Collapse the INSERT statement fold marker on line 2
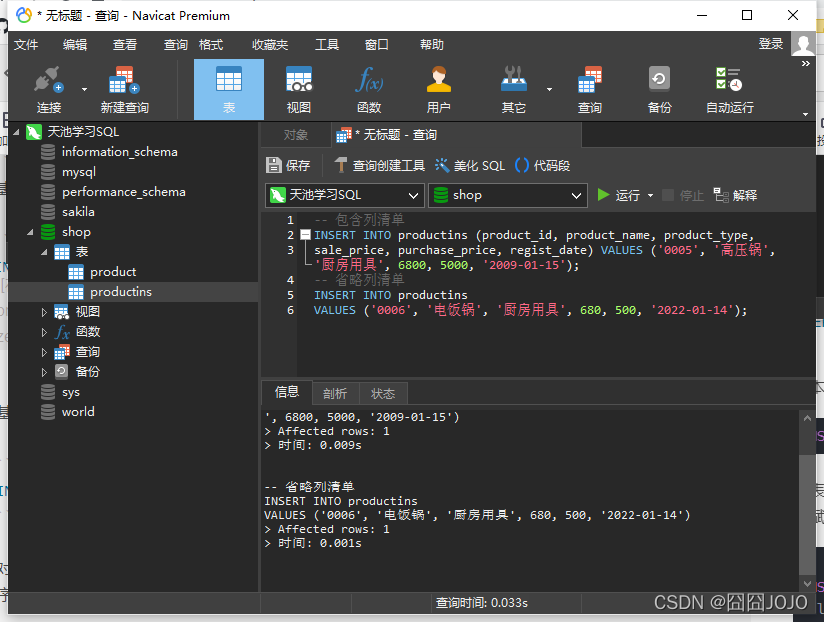The height and width of the screenshot is (622, 824). point(305,235)
